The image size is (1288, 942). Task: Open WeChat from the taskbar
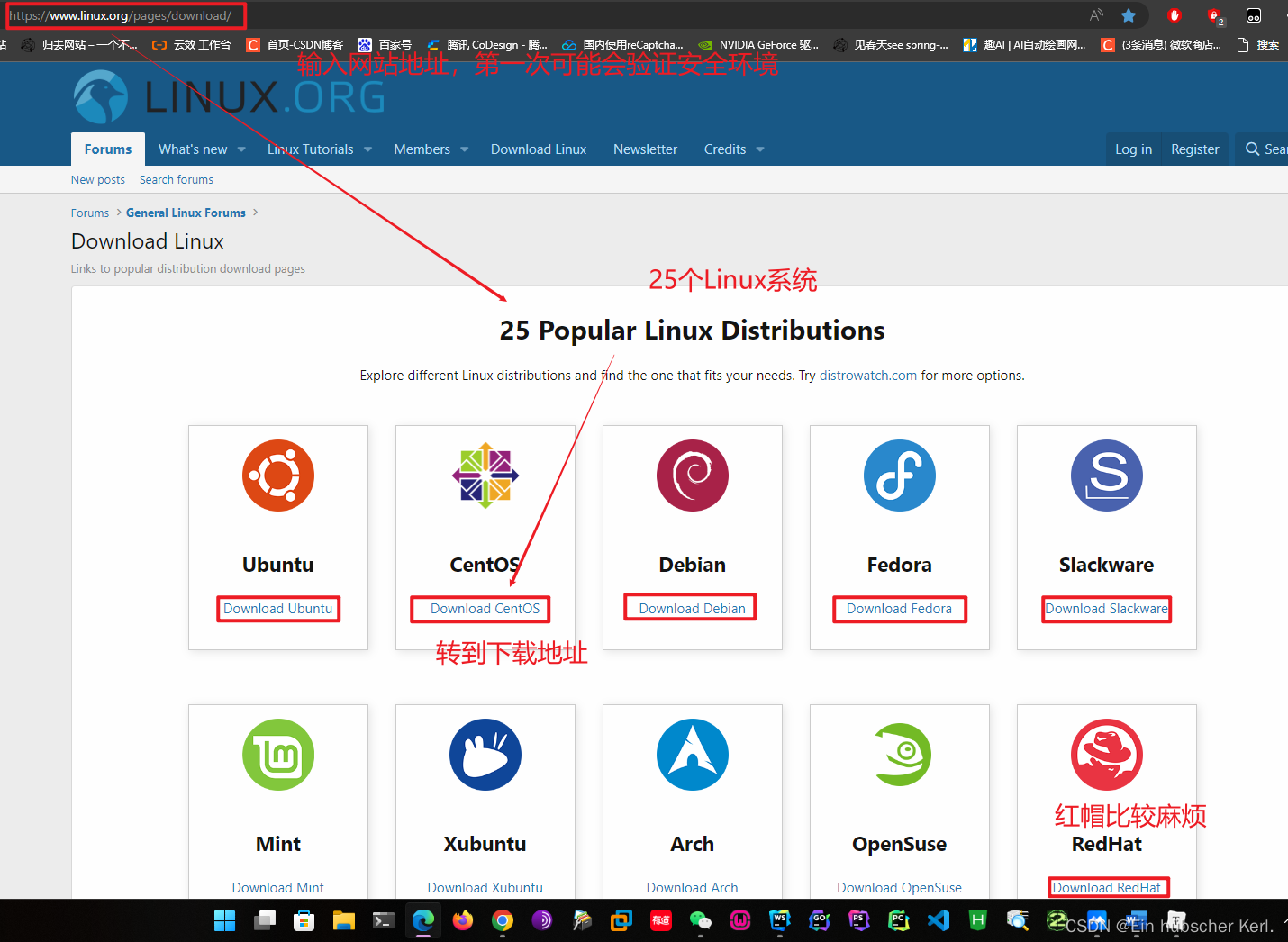click(700, 920)
